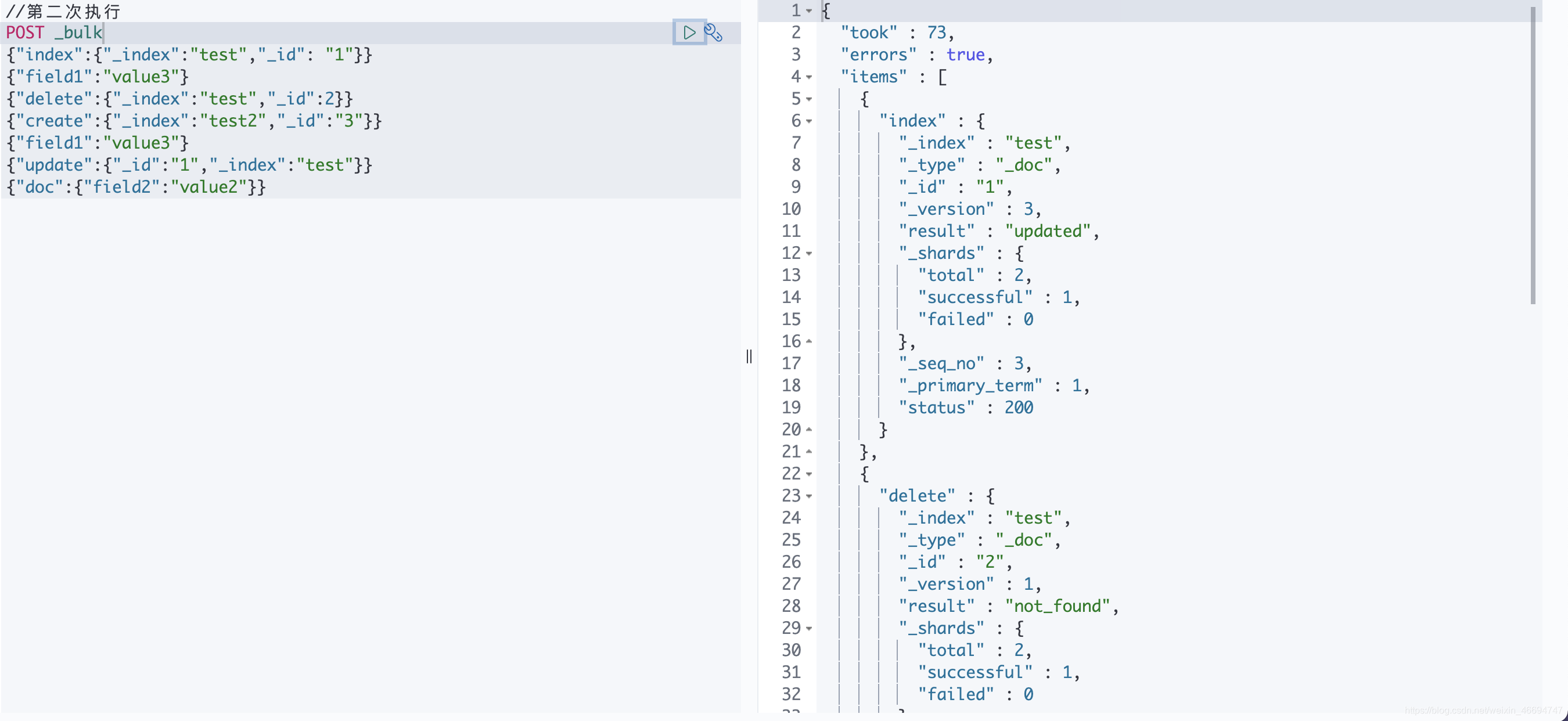Viewport: 1568px width, 721px height.
Task: Click the editor/response pane resize handle
Action: coord(749,356)
